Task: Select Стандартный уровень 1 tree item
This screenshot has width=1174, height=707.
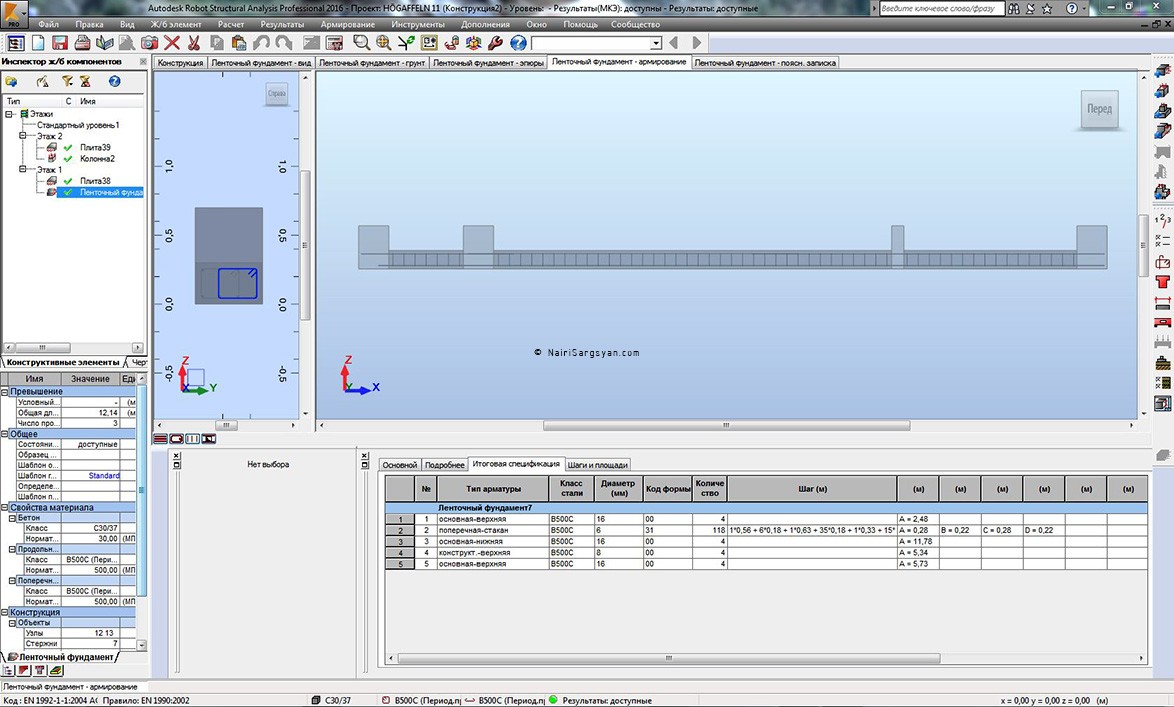Action: tap(78, 125)
